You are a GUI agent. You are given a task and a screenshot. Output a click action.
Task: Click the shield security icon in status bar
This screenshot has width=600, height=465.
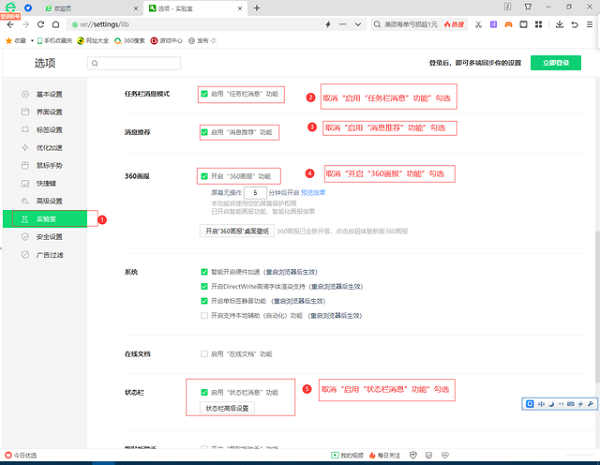[413, 455]
